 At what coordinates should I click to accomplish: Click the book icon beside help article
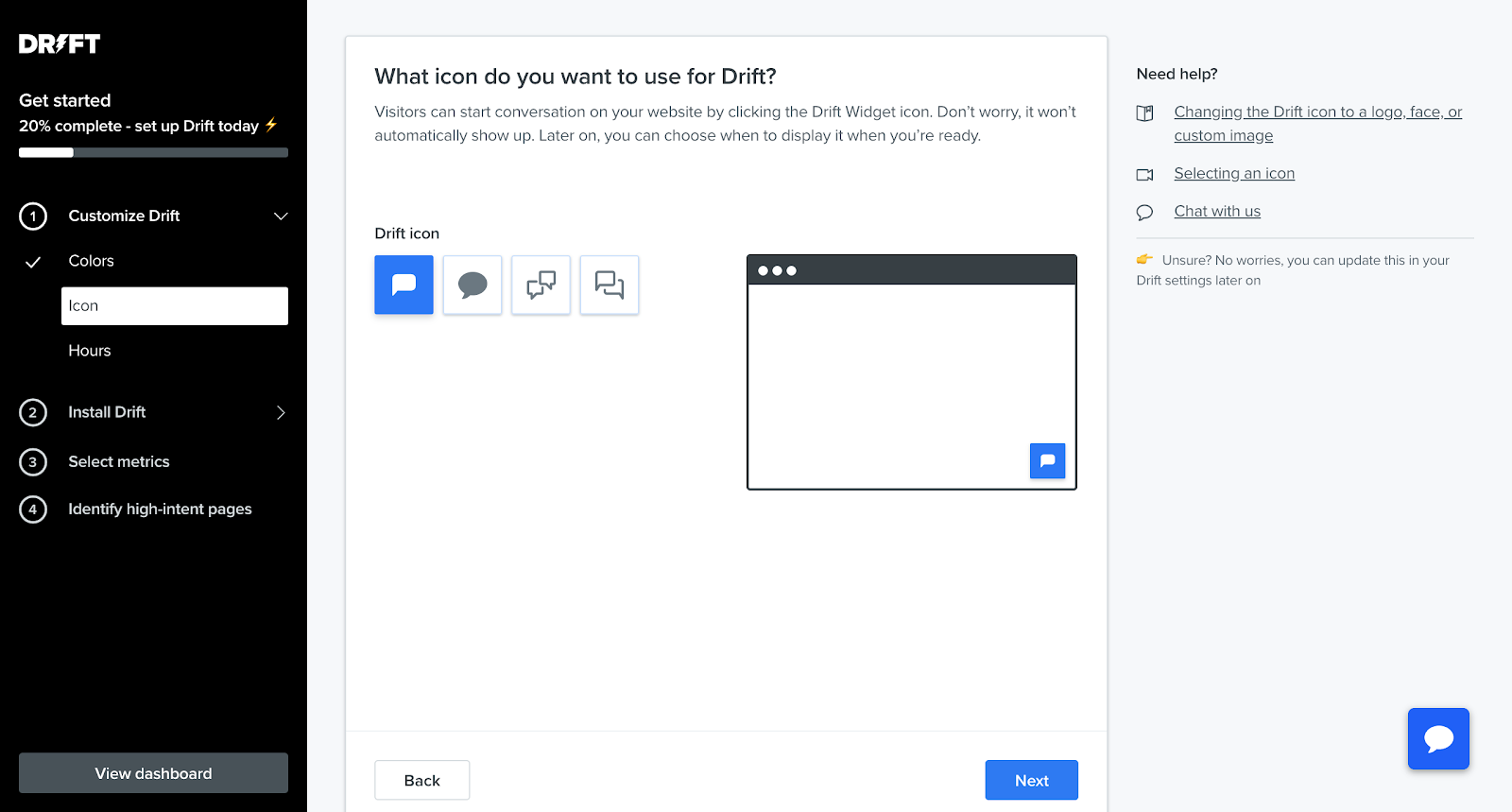click(x=1144, y=113)
